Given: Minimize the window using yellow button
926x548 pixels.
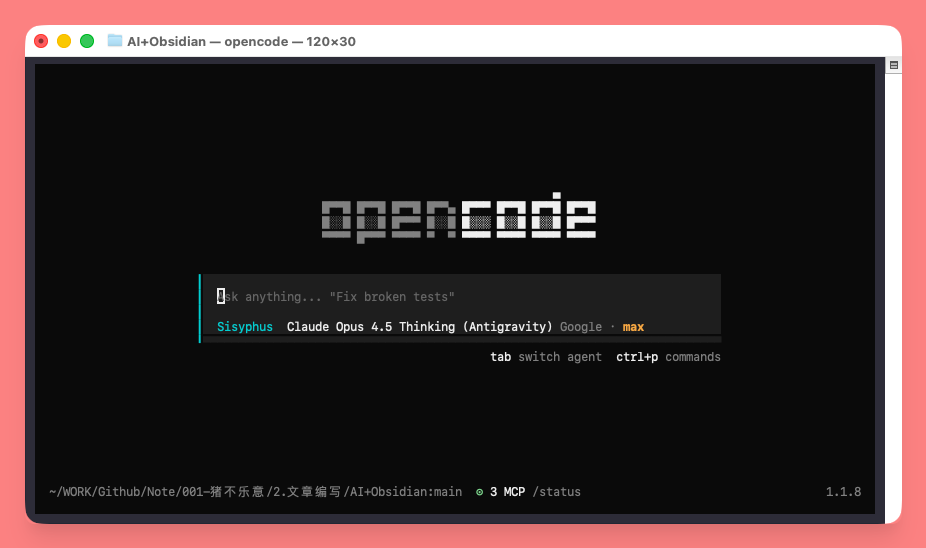Looking at the screenshot, I should click(64, 41).
